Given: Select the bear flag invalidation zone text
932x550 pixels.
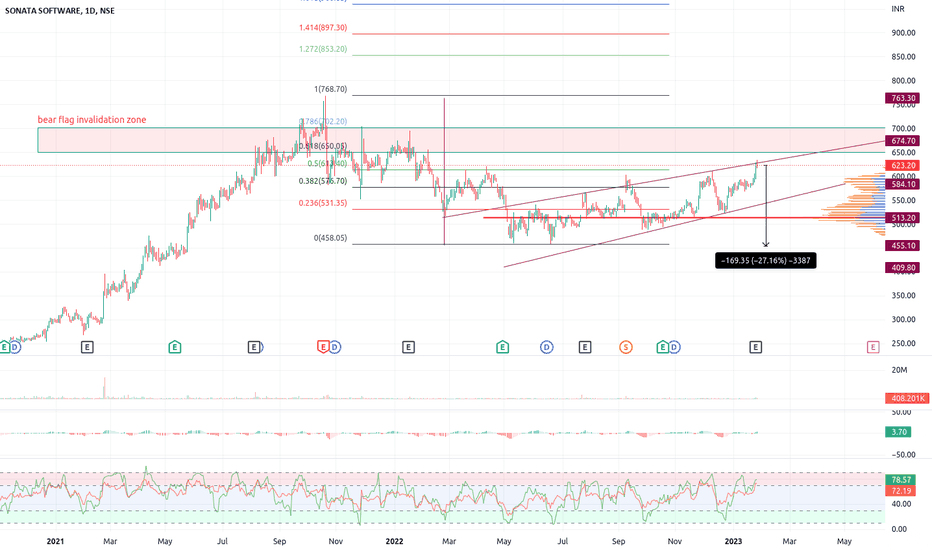Looking at the screenshot, I should pyautogui.click(x=92, y=120).
